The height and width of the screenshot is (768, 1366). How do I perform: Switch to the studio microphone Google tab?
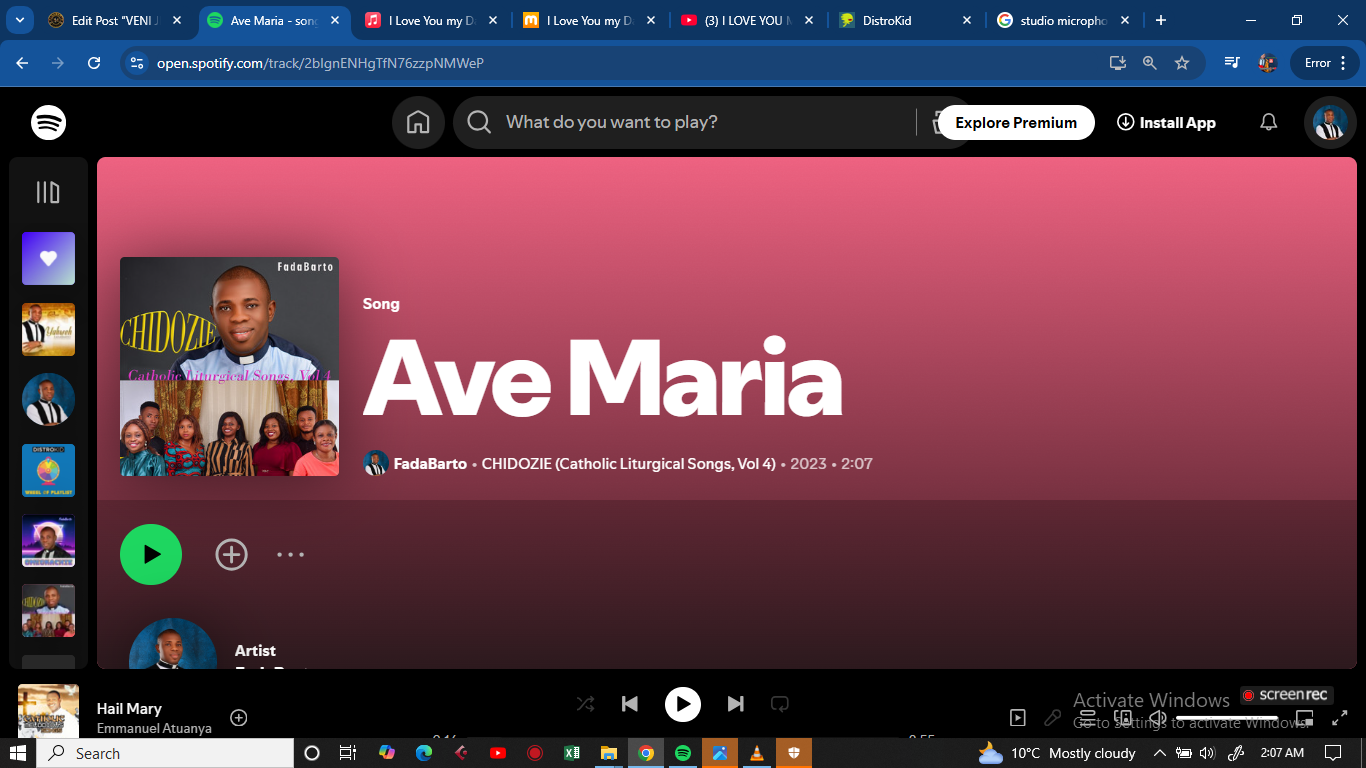(1063, 20)
